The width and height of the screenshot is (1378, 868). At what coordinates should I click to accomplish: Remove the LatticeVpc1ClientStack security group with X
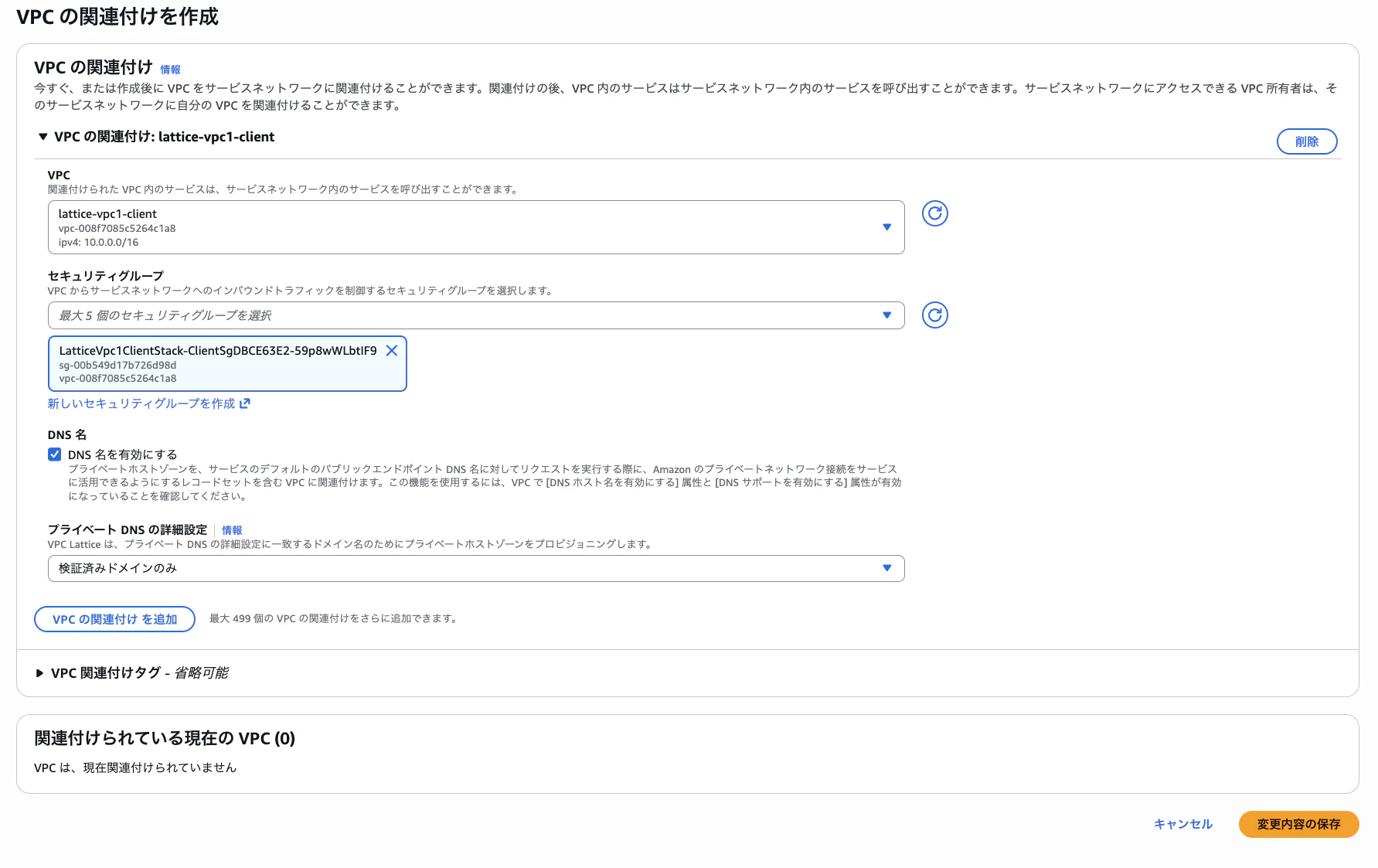click(x=392, y=350)
